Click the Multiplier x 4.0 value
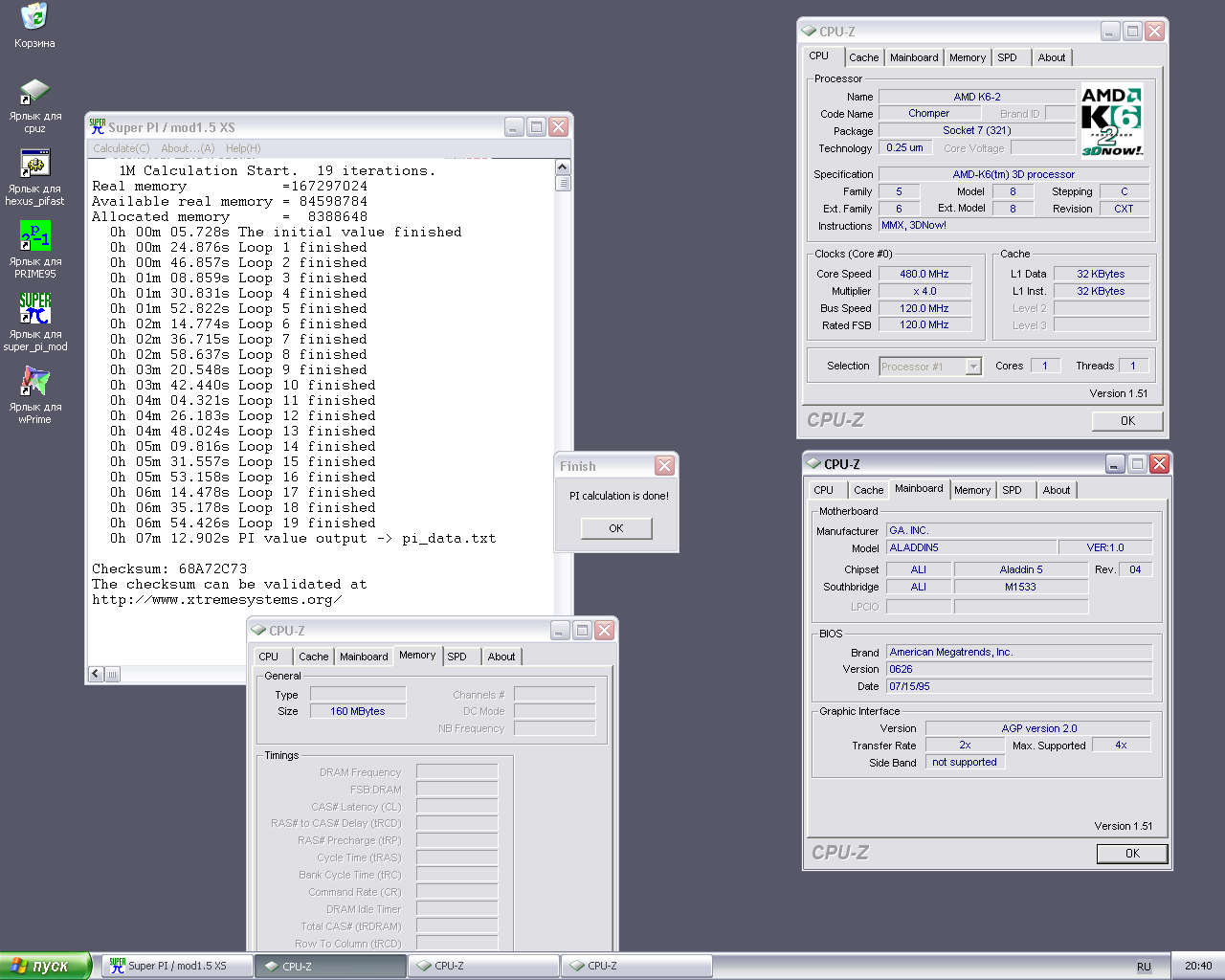 924,291
